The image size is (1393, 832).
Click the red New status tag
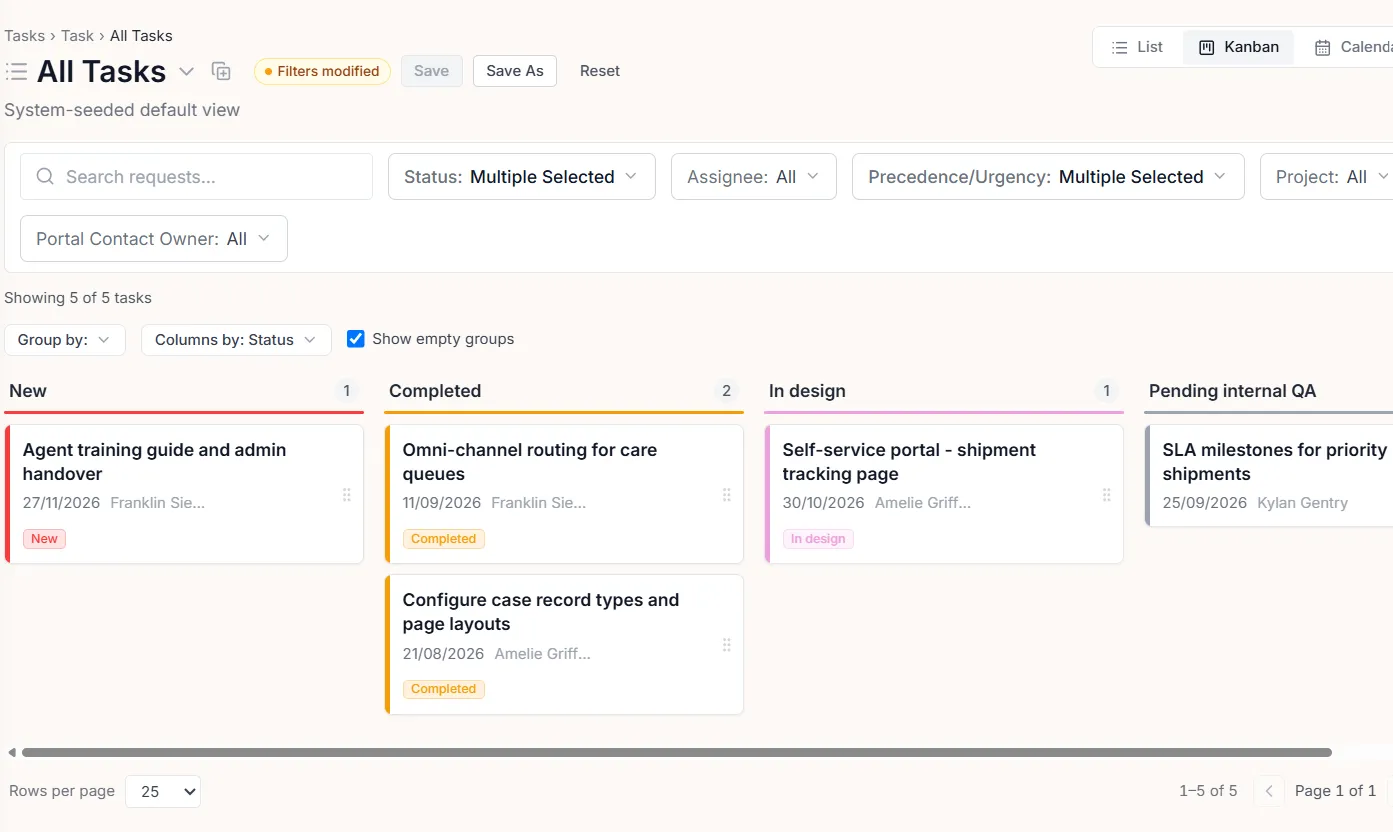tap(44, 539)
